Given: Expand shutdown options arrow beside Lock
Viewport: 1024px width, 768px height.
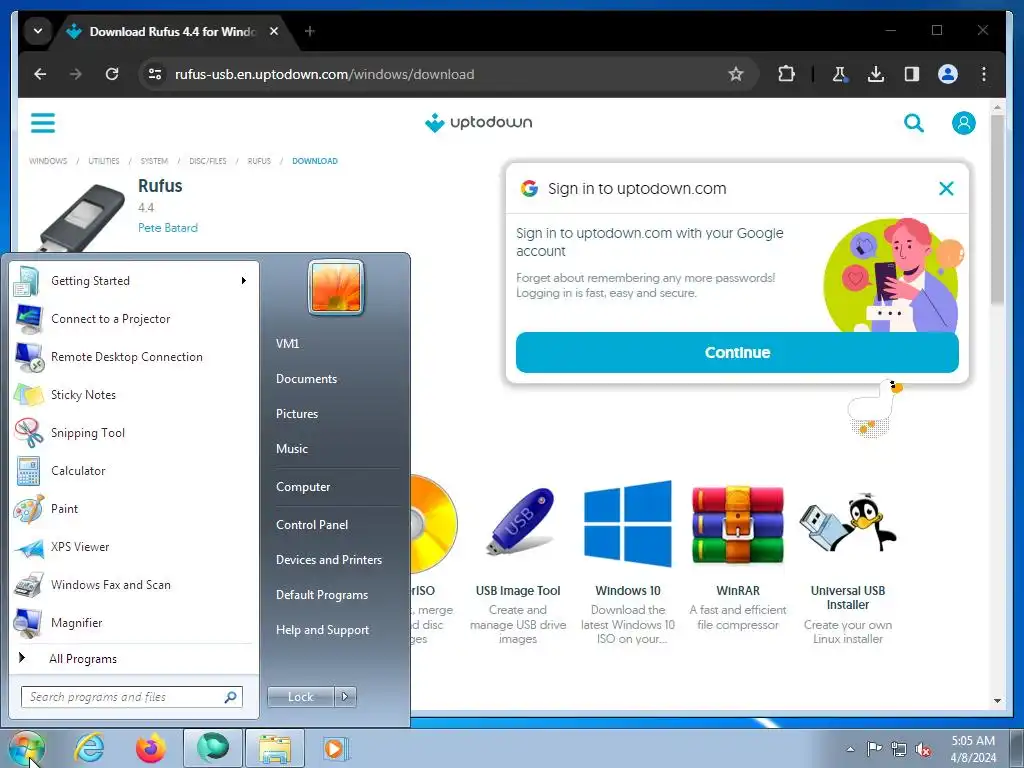Looking at the screenshot, I should [x=345, y=697].
